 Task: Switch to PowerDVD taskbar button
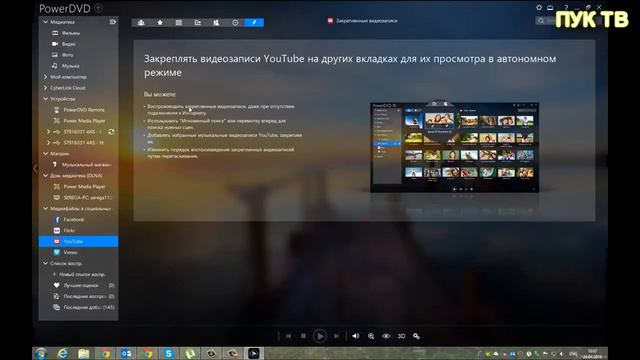pos(253,353)
